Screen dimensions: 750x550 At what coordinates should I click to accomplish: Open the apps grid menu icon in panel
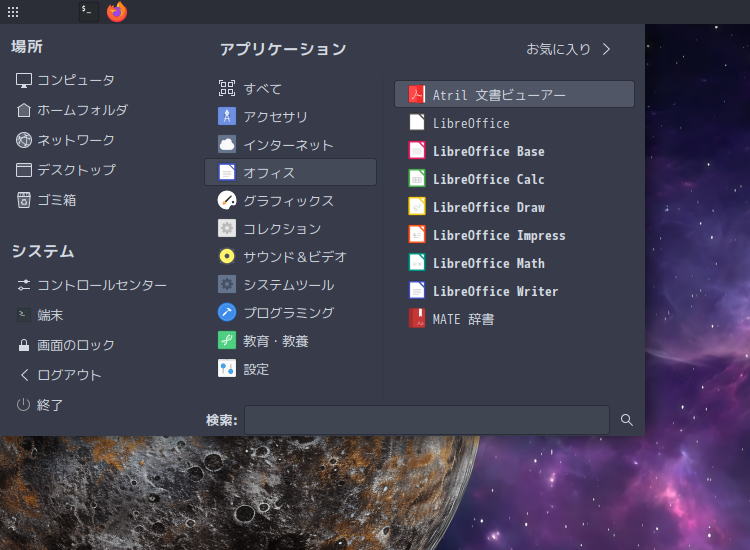[x=13, y=12]
